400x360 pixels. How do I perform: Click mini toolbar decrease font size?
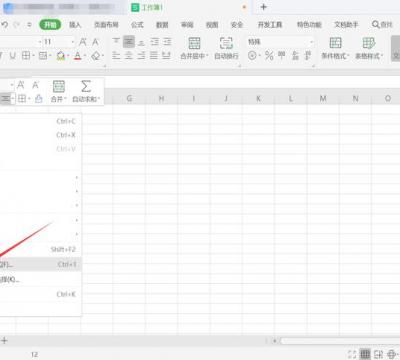[35, 85]
